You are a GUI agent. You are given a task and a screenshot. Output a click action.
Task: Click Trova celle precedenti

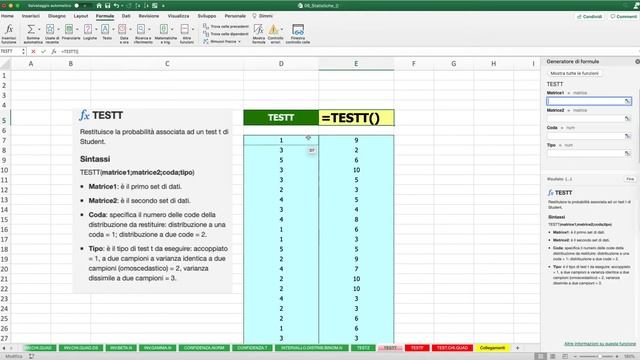[x=226, y=27]
